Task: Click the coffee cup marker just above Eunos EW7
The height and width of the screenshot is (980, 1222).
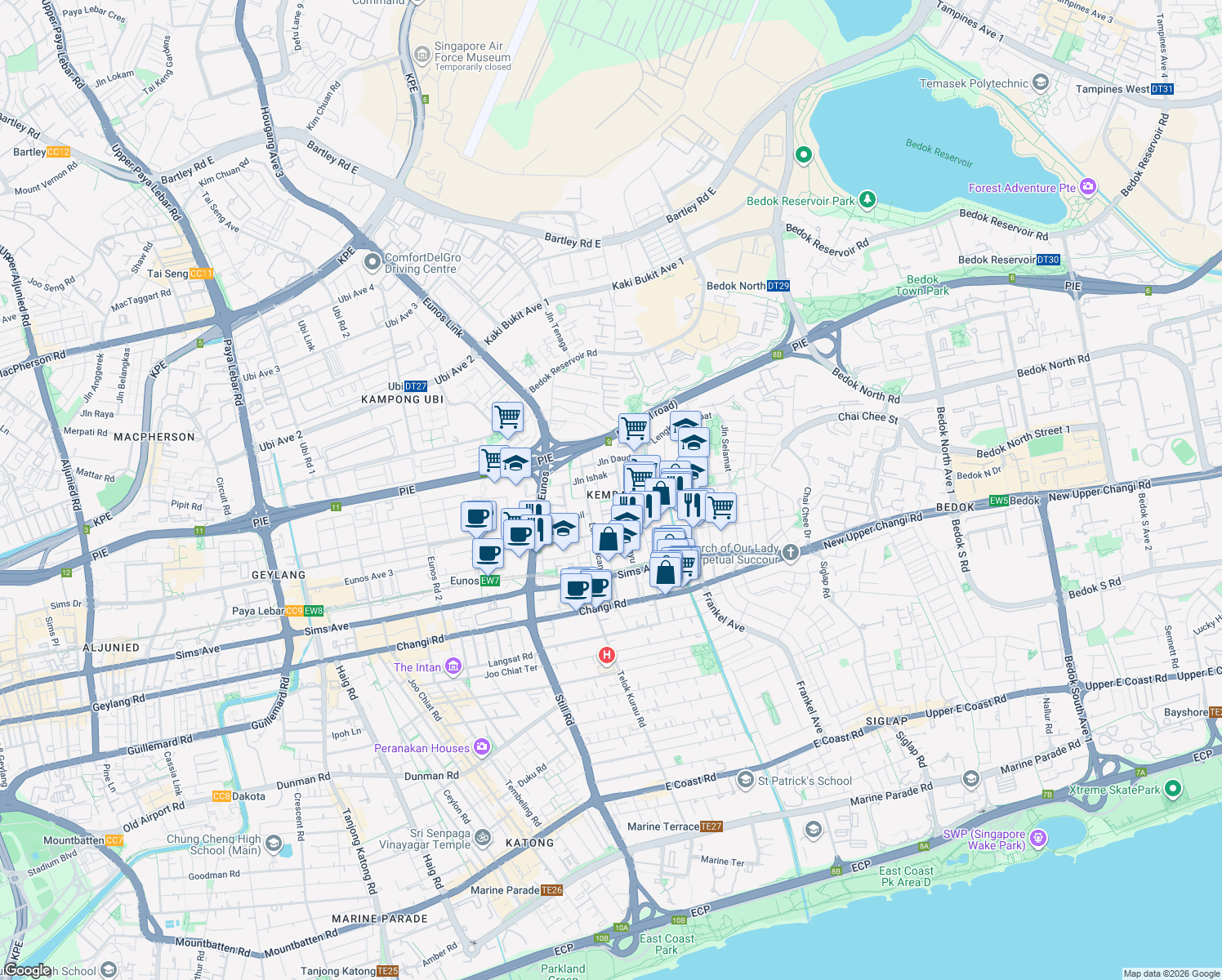Action: pos(488,554)
